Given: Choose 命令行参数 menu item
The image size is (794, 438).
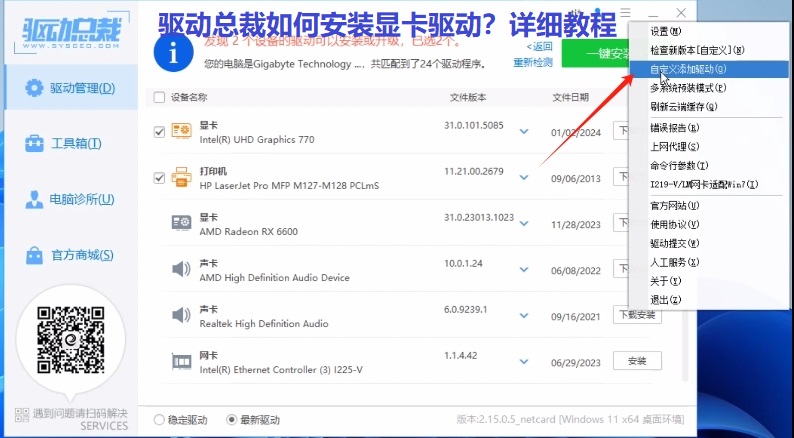Looking at the screenshot, I should [708, 166].
